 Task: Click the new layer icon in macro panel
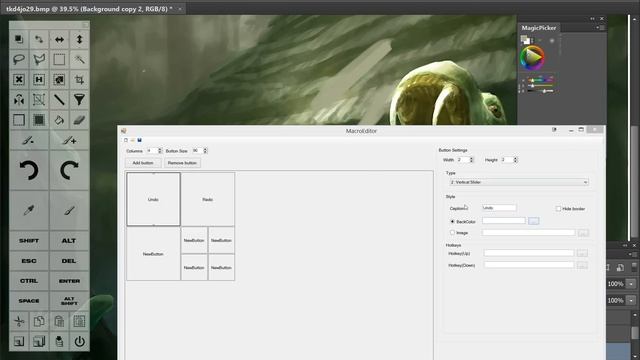19,341
